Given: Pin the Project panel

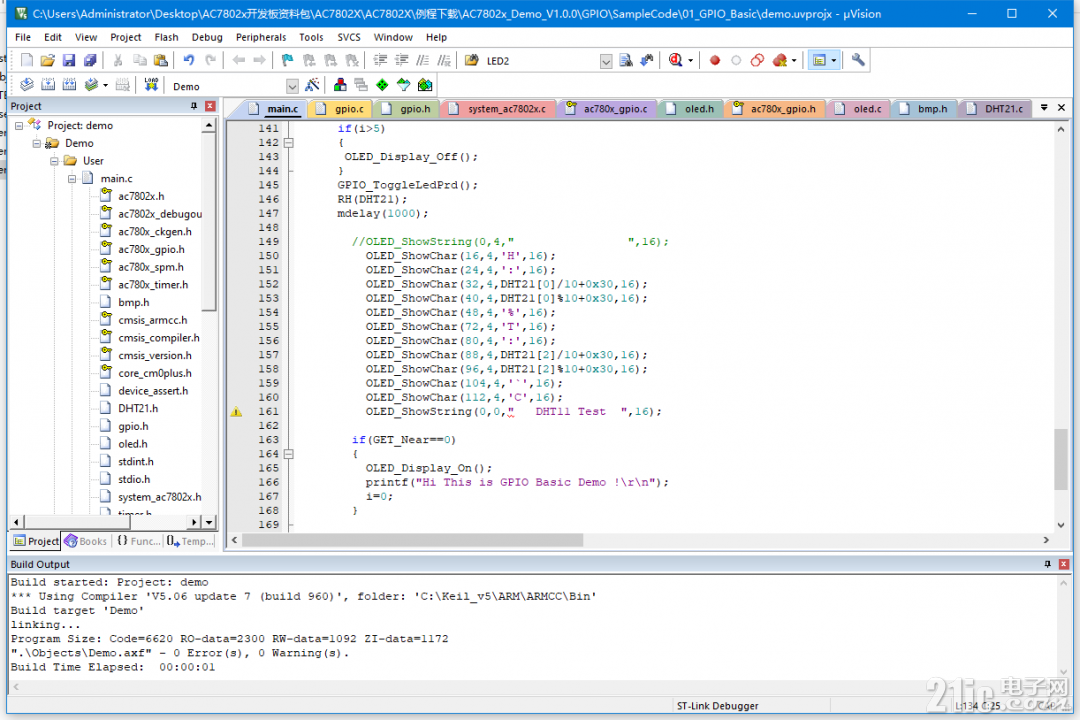Looking at the screenshot, I should click(x=194, y=106).
